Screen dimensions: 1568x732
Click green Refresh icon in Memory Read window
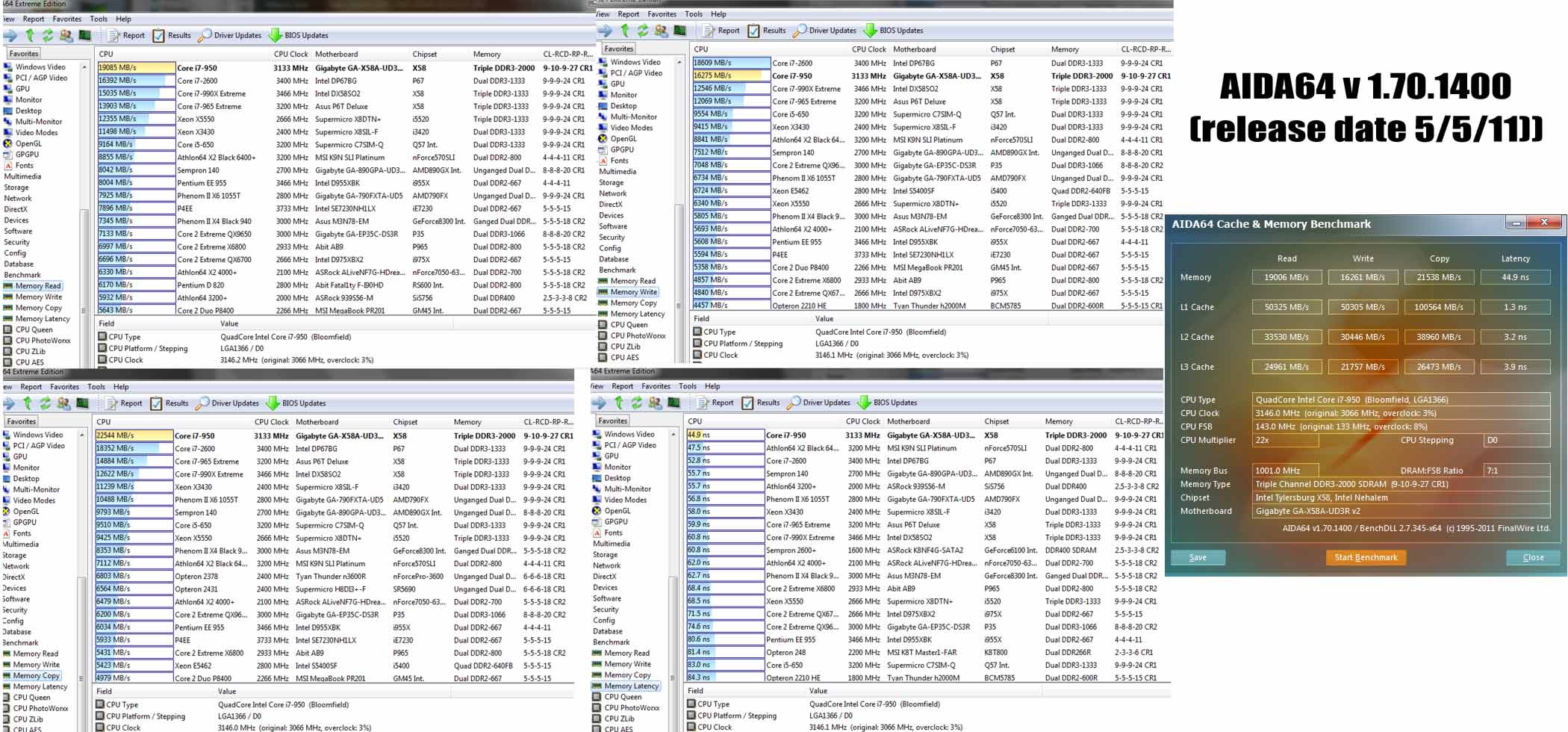click(48, 35)
